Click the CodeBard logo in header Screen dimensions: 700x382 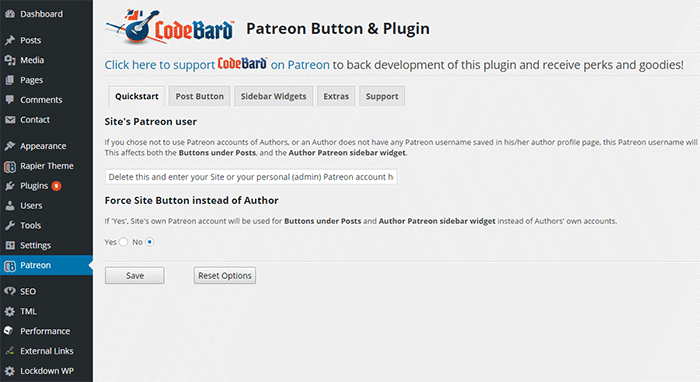coord(170,27)
